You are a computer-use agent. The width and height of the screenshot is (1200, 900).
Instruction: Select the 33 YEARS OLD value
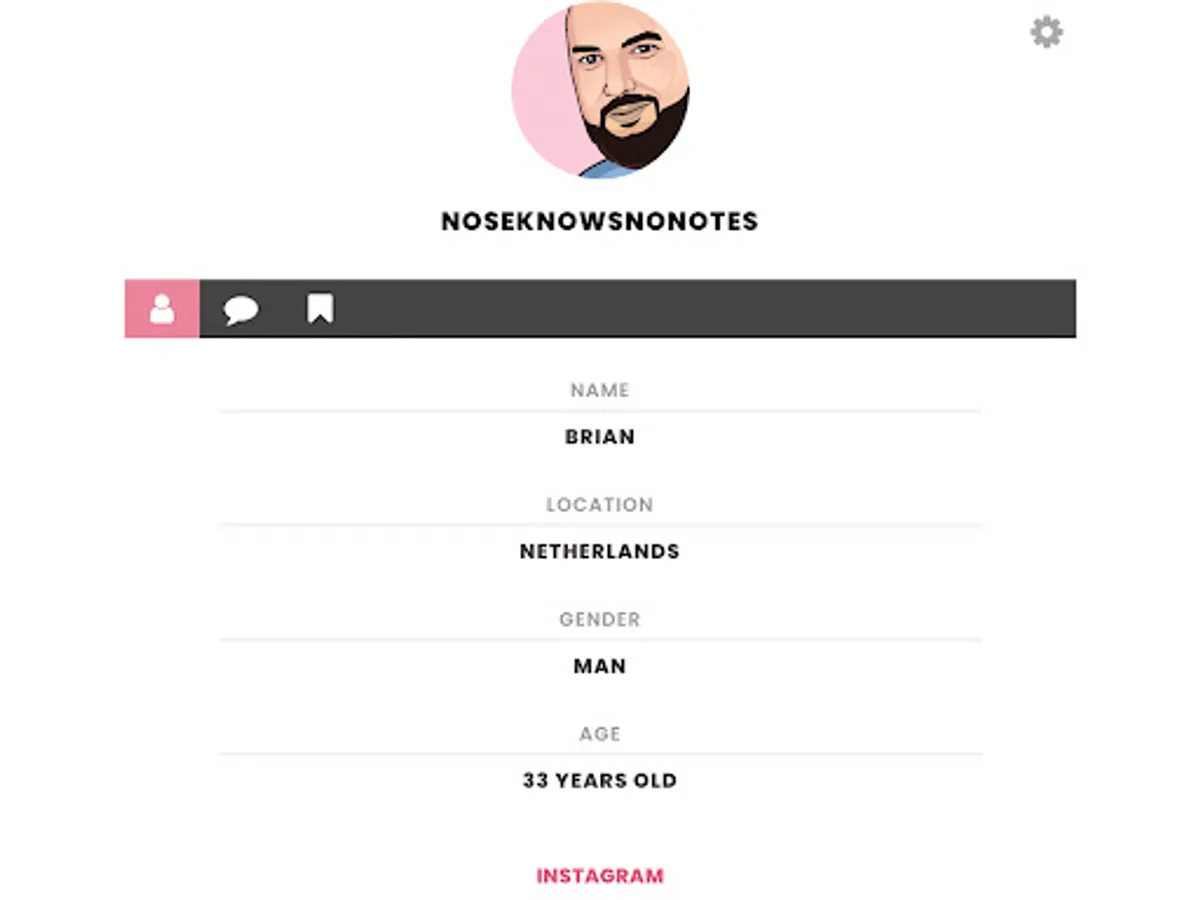600,780
